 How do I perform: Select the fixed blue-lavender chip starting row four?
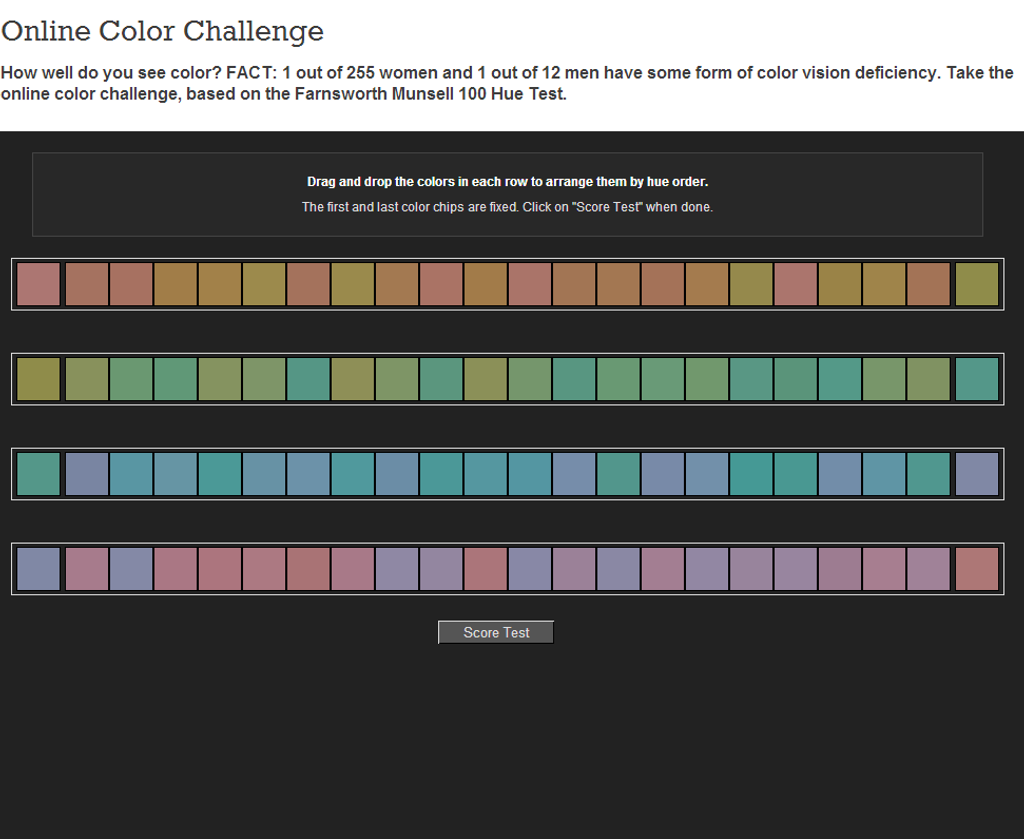[38, 569]
